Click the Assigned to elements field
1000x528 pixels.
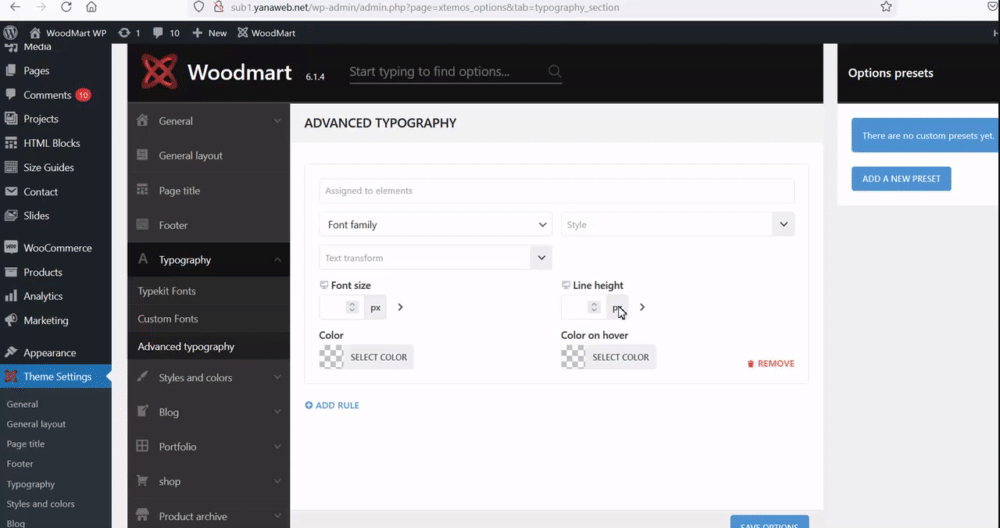pyautogui.click(x=557, y=191)
